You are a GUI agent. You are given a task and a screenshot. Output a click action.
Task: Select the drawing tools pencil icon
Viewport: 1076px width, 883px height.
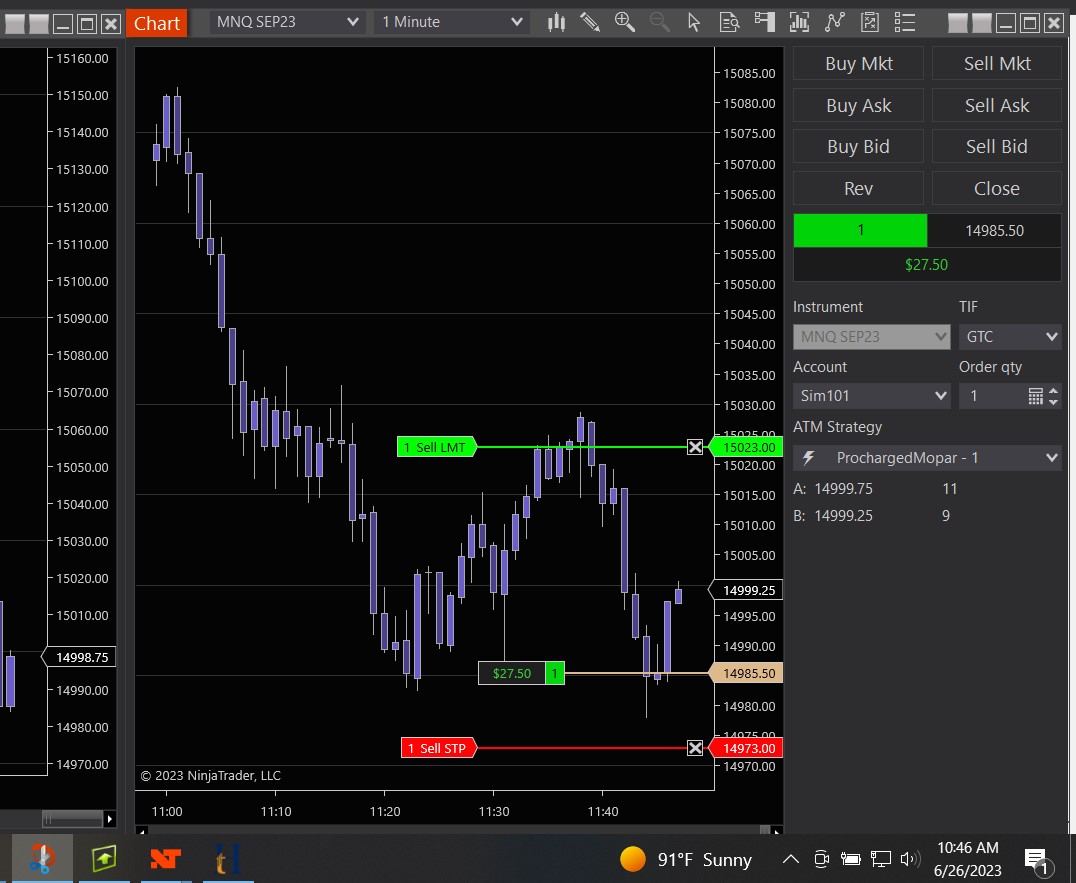tap(590, 23)
